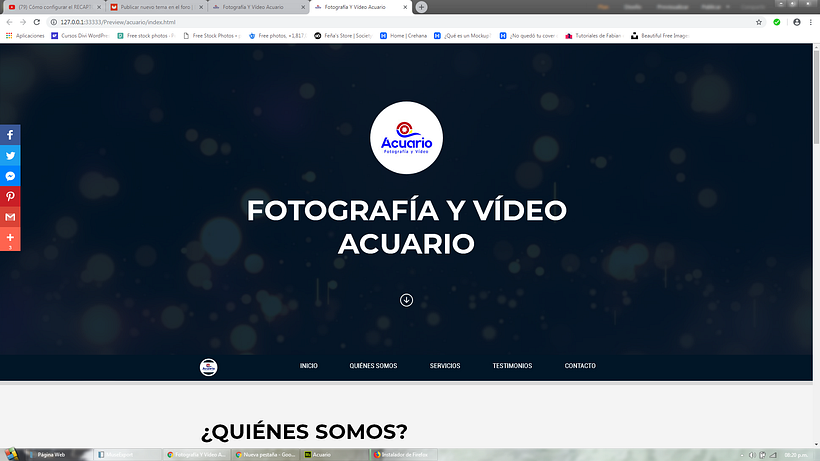Open '¿No quedó tu cover' bookmark
The image size is (820, 461).
pyautogui.click(x=528, y=36)
